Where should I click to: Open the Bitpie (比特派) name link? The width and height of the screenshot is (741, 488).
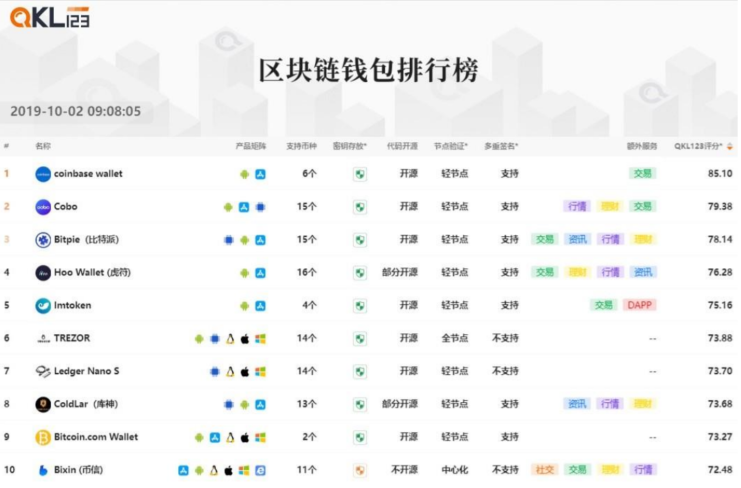coord(86,240)
